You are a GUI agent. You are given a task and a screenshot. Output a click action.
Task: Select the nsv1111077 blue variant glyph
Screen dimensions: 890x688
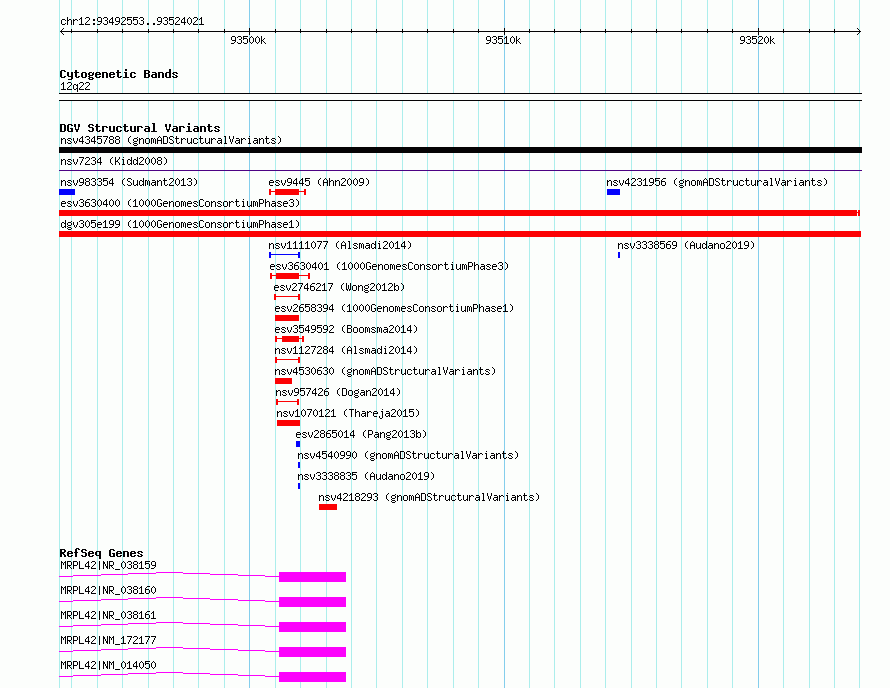point(284,255)
